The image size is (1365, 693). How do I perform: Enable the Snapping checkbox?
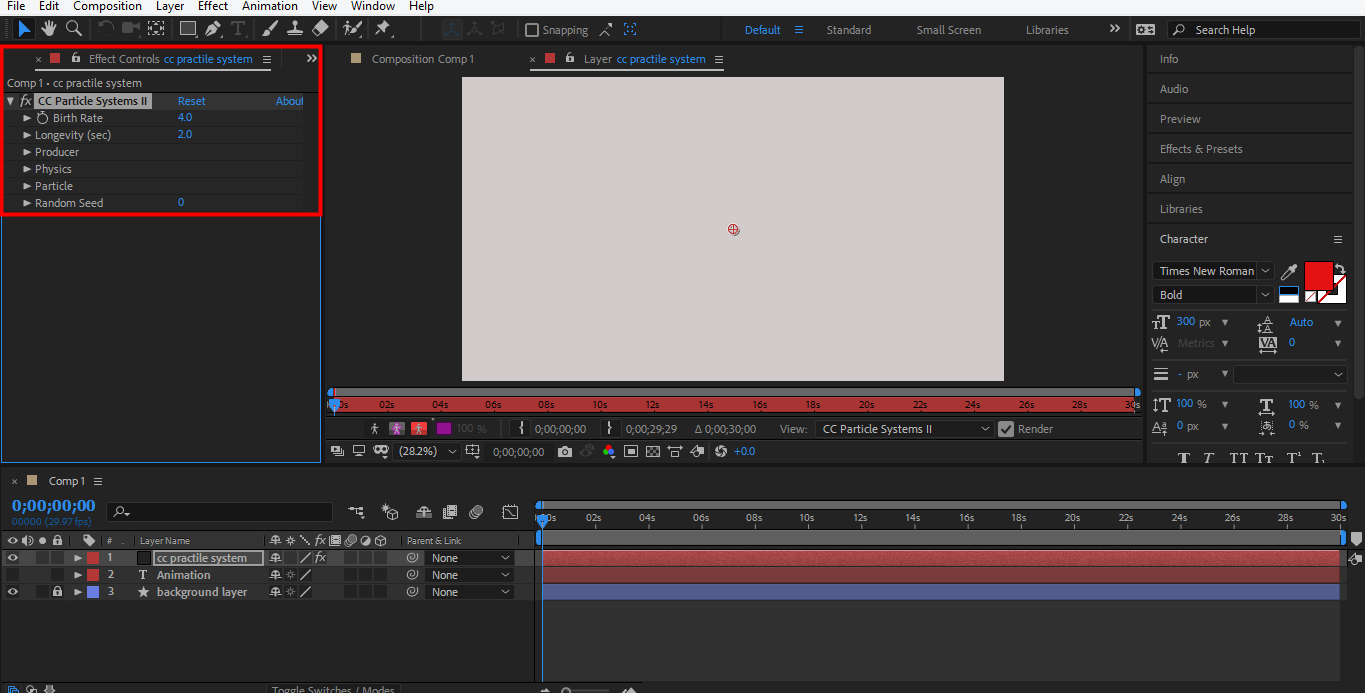pyautogui.click(x=532, y=30)
